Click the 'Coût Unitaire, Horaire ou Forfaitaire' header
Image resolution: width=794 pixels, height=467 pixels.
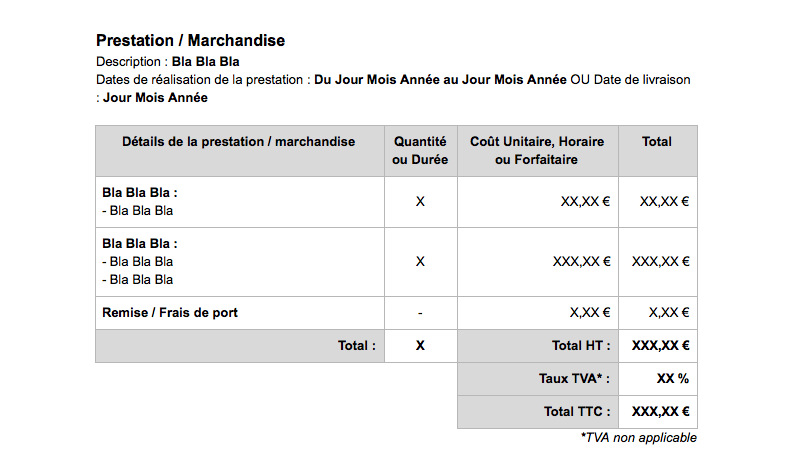(537, 151)
